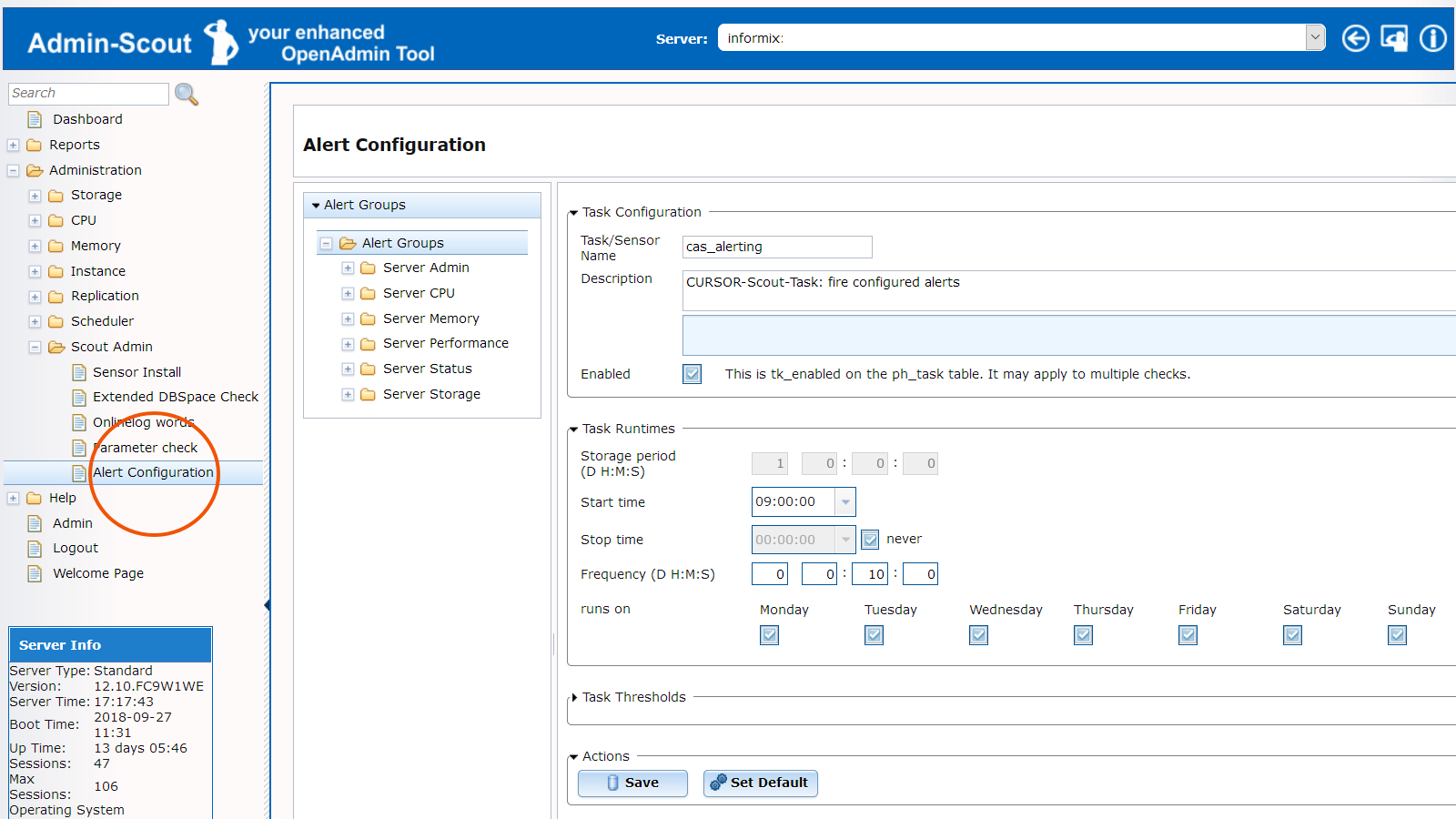Click the sidebar collapse arrow handle

click(267, 605)
